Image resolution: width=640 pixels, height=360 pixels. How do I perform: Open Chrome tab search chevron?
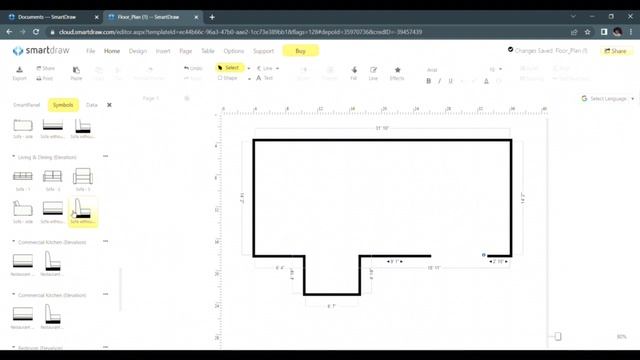tap(573, 17)
